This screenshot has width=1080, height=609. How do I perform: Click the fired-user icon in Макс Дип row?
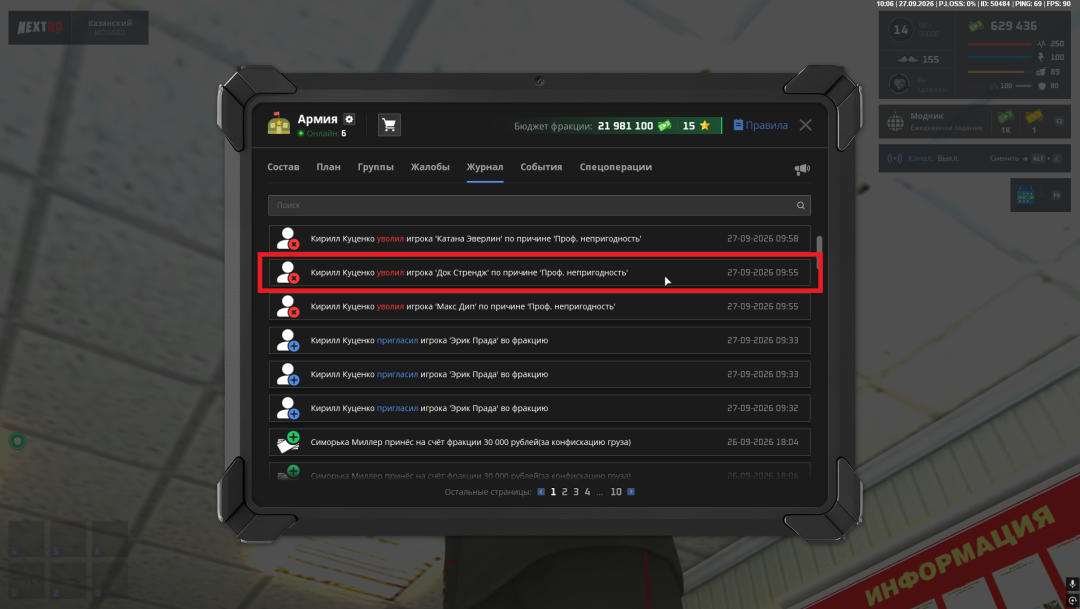pyautogui.click(x=288, y=307)
